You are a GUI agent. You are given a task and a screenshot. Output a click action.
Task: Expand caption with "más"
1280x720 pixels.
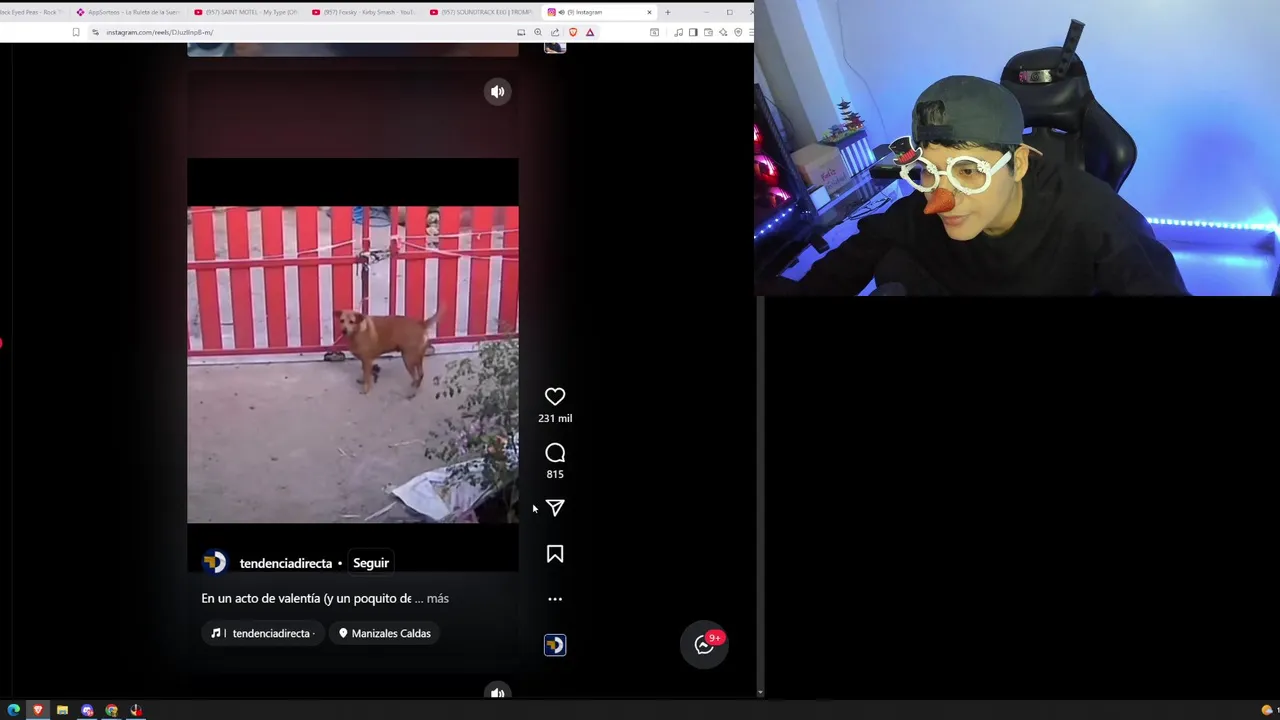(438, 598)
